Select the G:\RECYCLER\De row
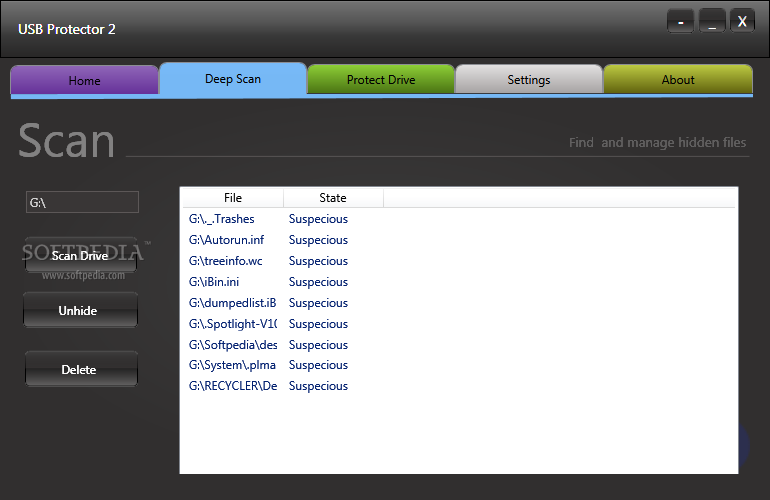Image resolution: width=770 pixels, height=500 pixels. tap(459, 386)
